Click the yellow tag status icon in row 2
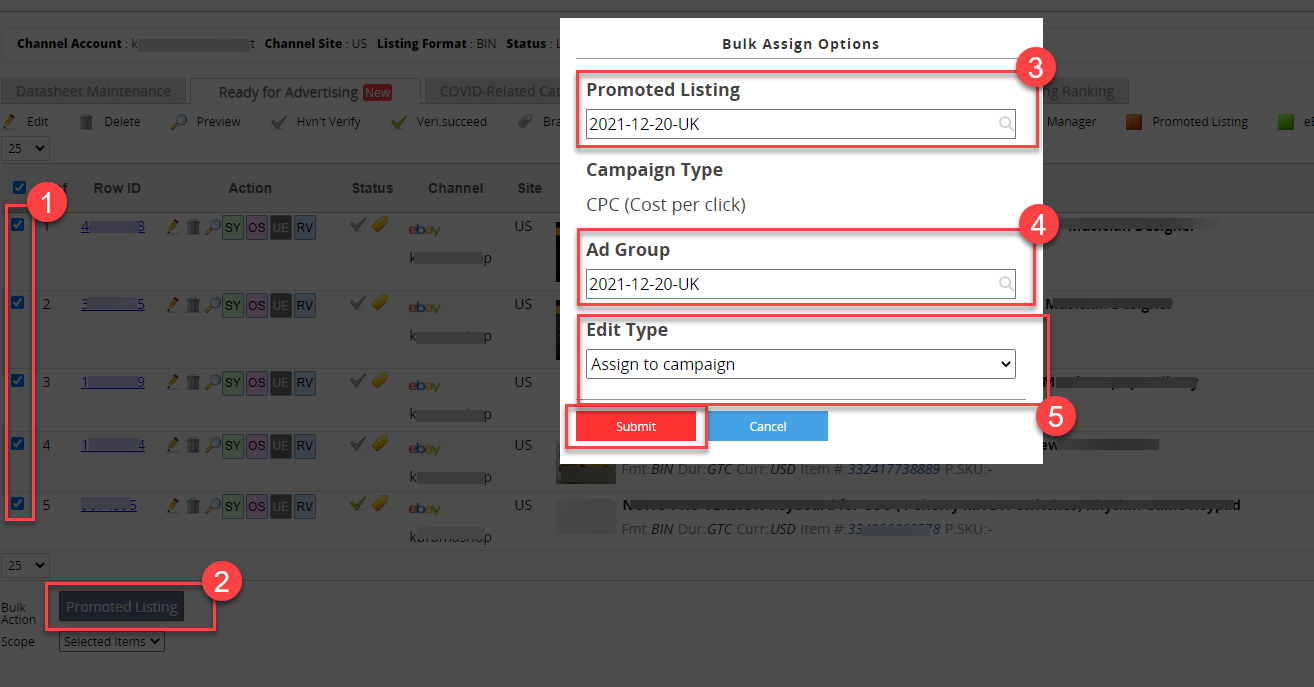 click(380, 302)
